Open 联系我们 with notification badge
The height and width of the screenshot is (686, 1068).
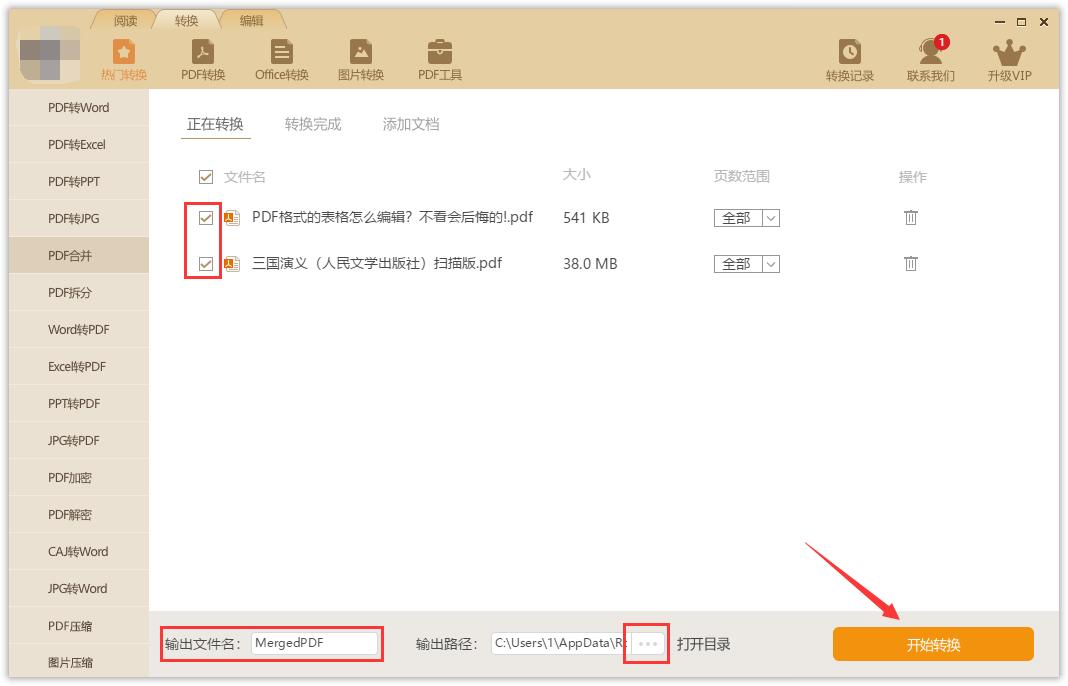click(x=931, y=57)
